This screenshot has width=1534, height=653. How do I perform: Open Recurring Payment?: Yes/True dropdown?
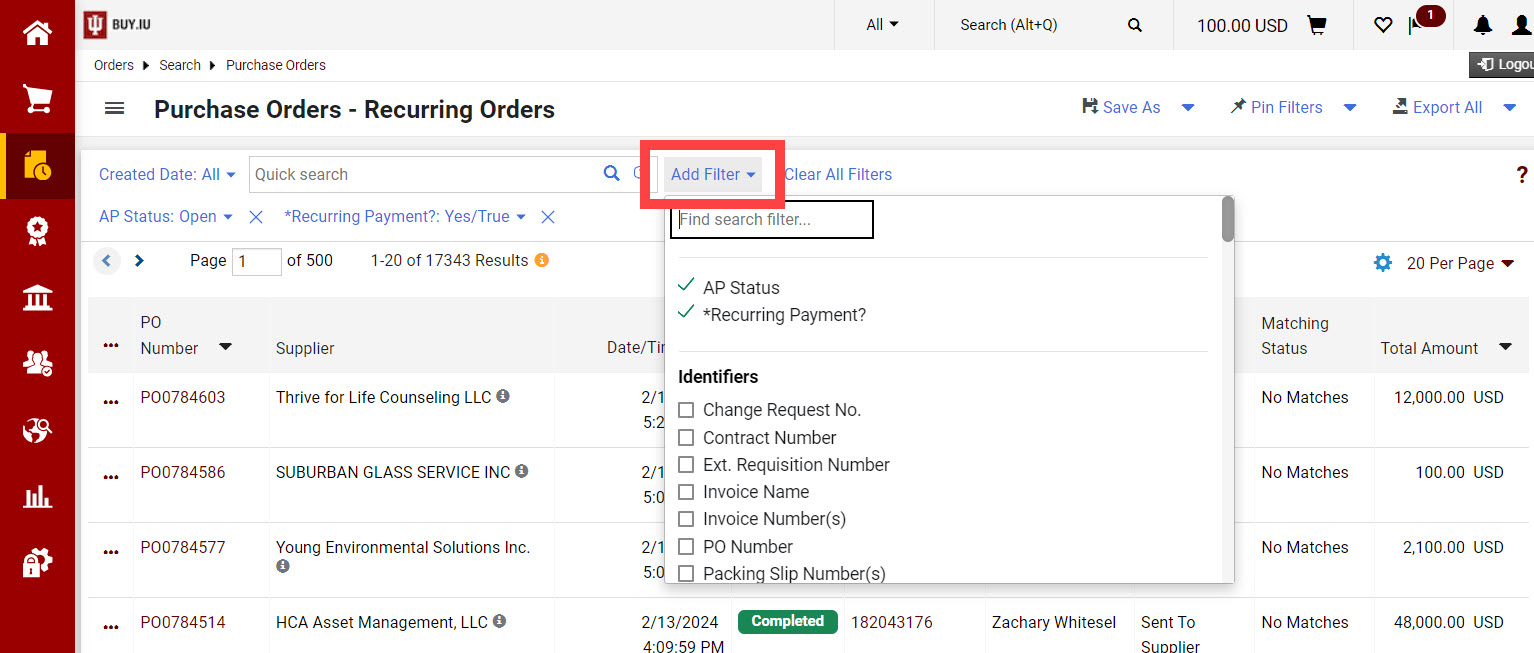coord(405,217)
